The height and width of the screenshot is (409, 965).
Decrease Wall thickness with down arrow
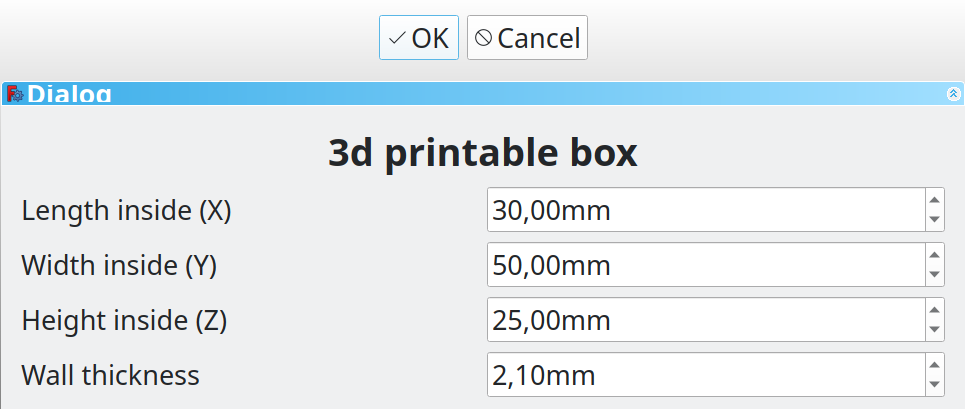pyautogui.click(x=934, y=384)
